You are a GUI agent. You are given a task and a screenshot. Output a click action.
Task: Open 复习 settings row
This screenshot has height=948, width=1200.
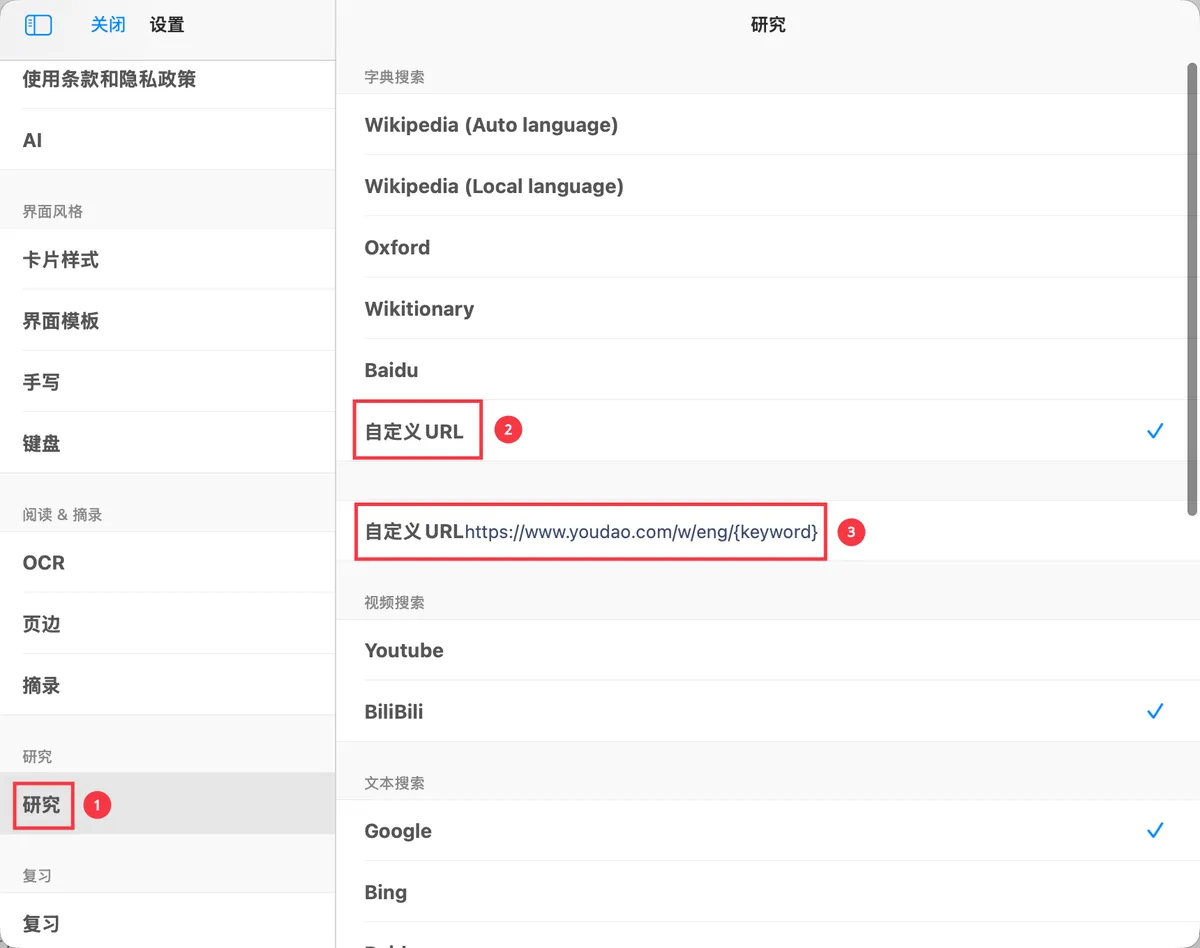click(167, 922)
